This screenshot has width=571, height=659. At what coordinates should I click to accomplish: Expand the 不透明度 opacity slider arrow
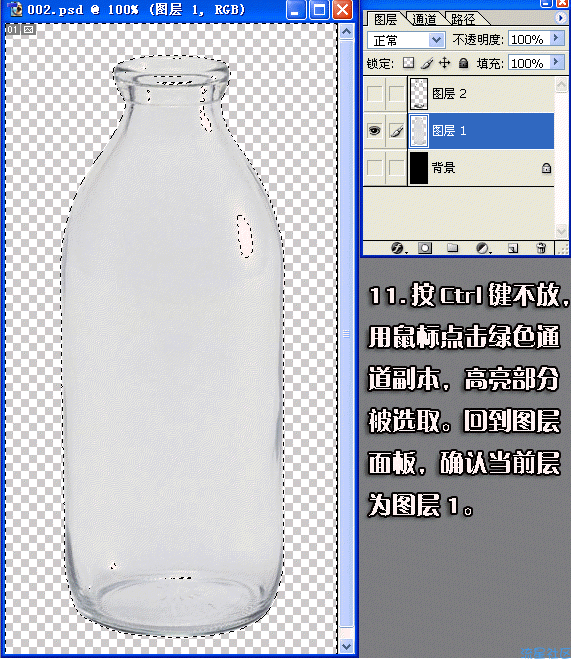[x=557, y=39]
